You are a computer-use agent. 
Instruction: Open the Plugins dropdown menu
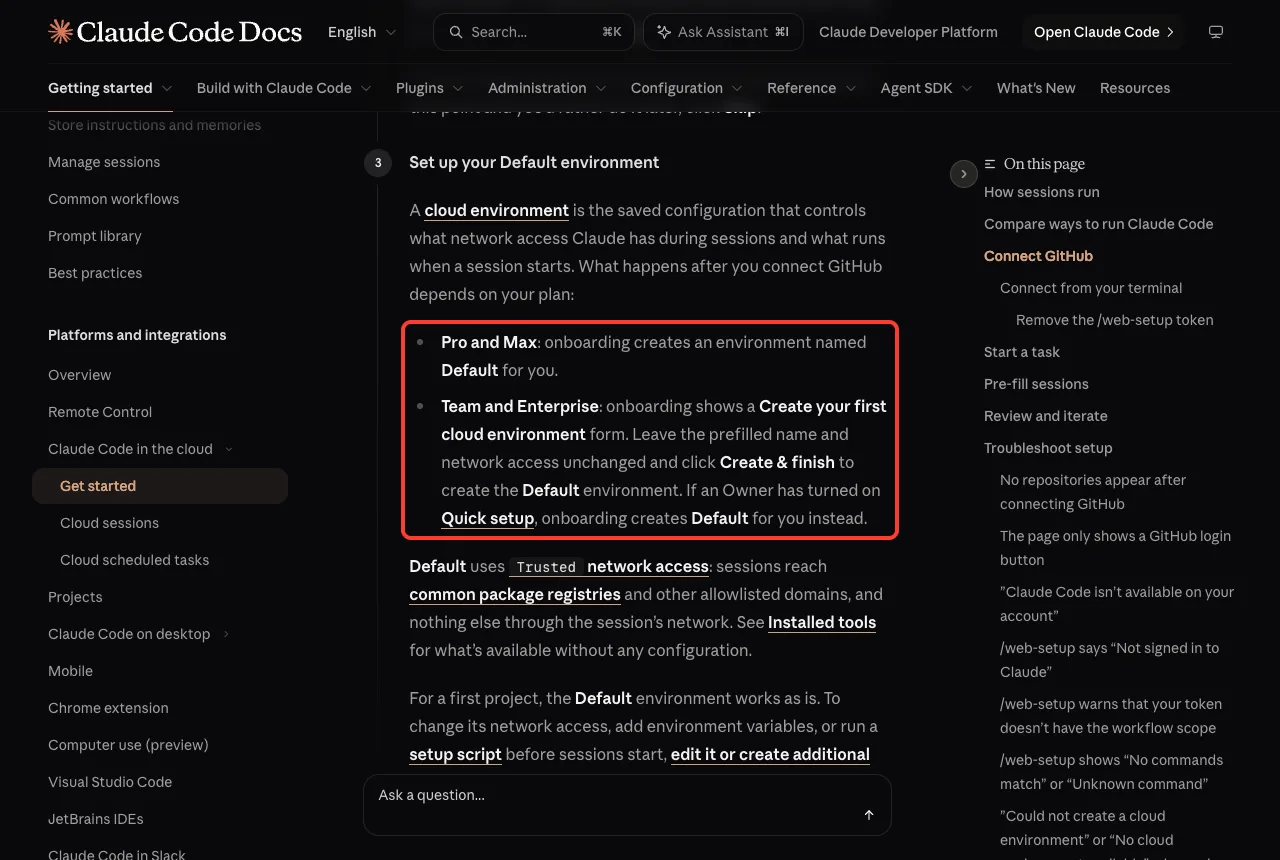[430, 88]
